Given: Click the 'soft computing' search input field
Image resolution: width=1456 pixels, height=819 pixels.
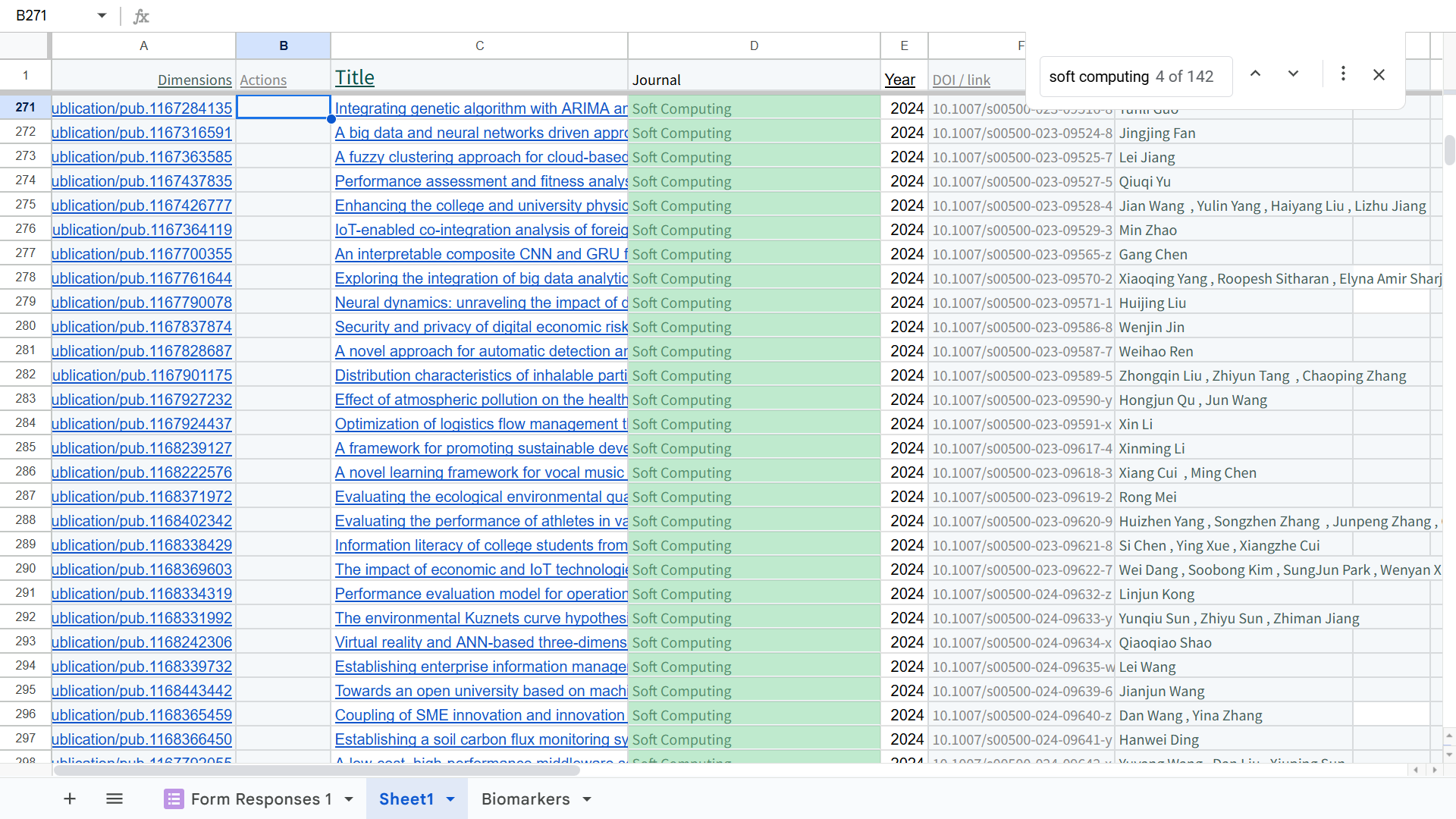Looking at the screenshot, I should pyautogui.click(x=1100, y=77).
